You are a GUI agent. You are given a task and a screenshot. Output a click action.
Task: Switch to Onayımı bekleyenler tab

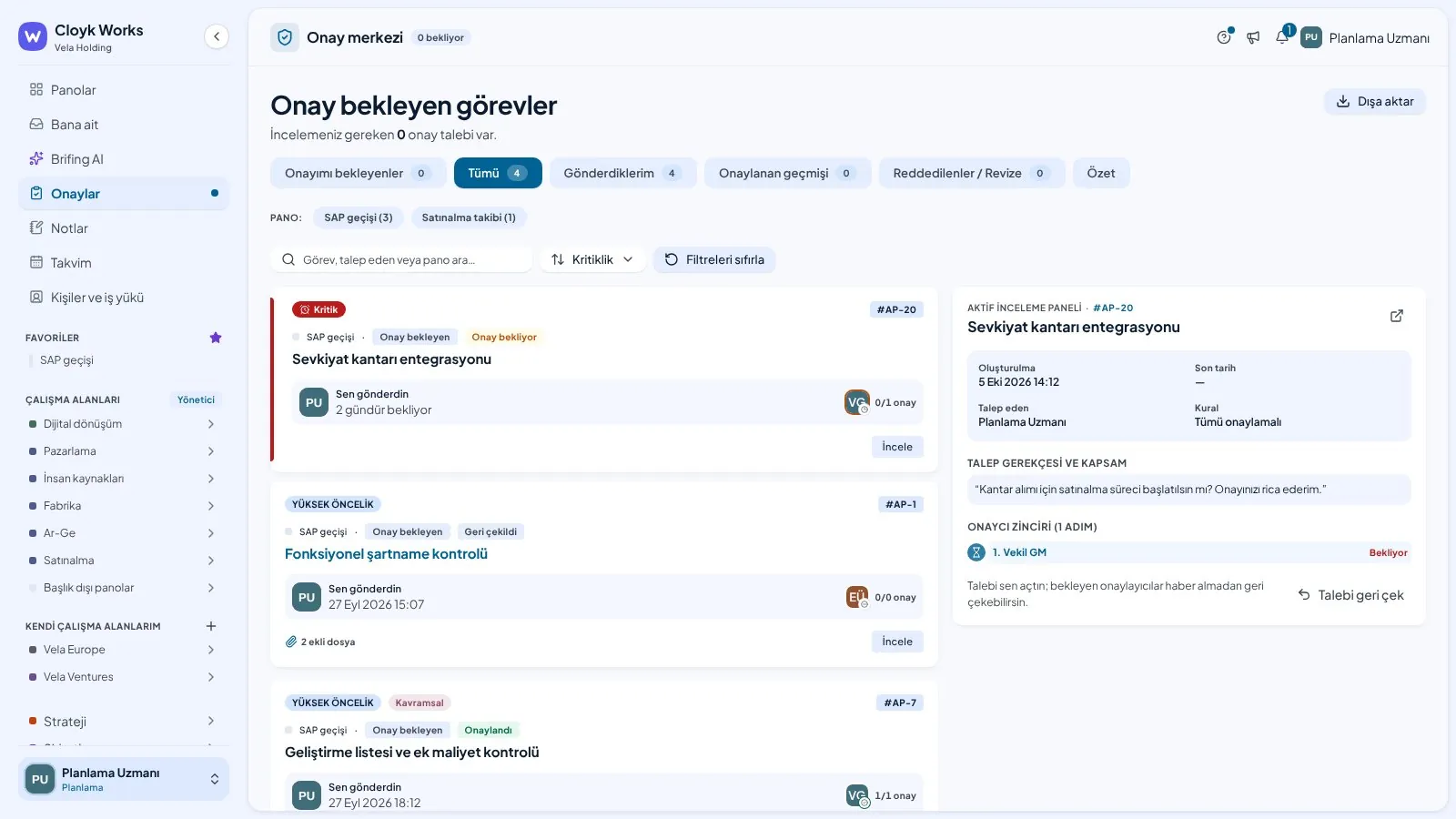[x=358, y=173]
